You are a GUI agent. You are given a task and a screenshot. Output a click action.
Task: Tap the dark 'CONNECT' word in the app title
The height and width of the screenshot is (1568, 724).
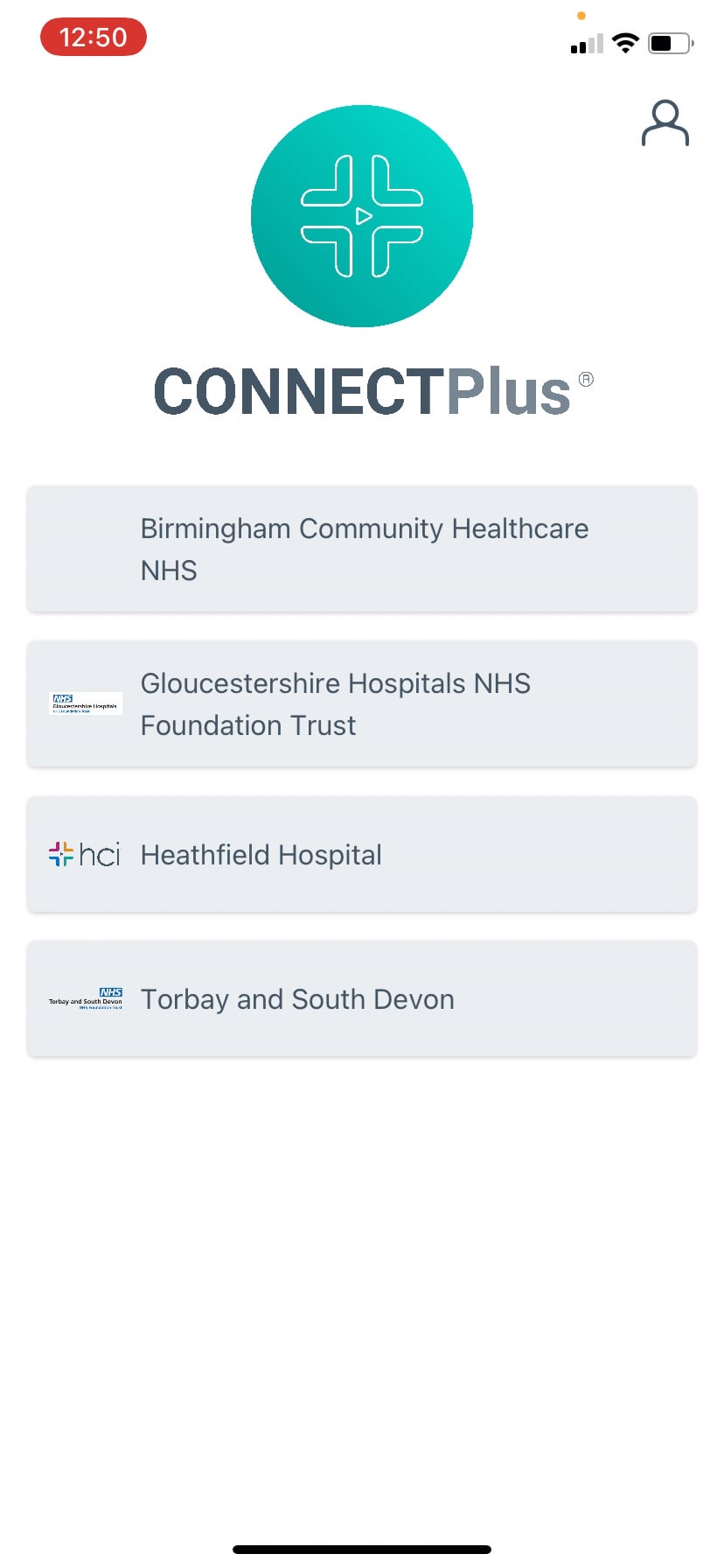[x=299, y=391]
